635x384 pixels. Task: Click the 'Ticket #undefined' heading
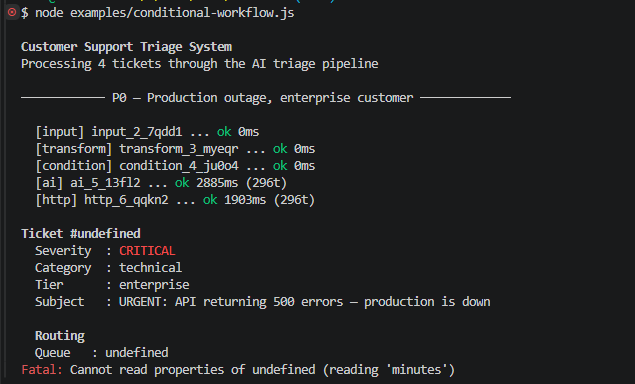click(81, 234)
